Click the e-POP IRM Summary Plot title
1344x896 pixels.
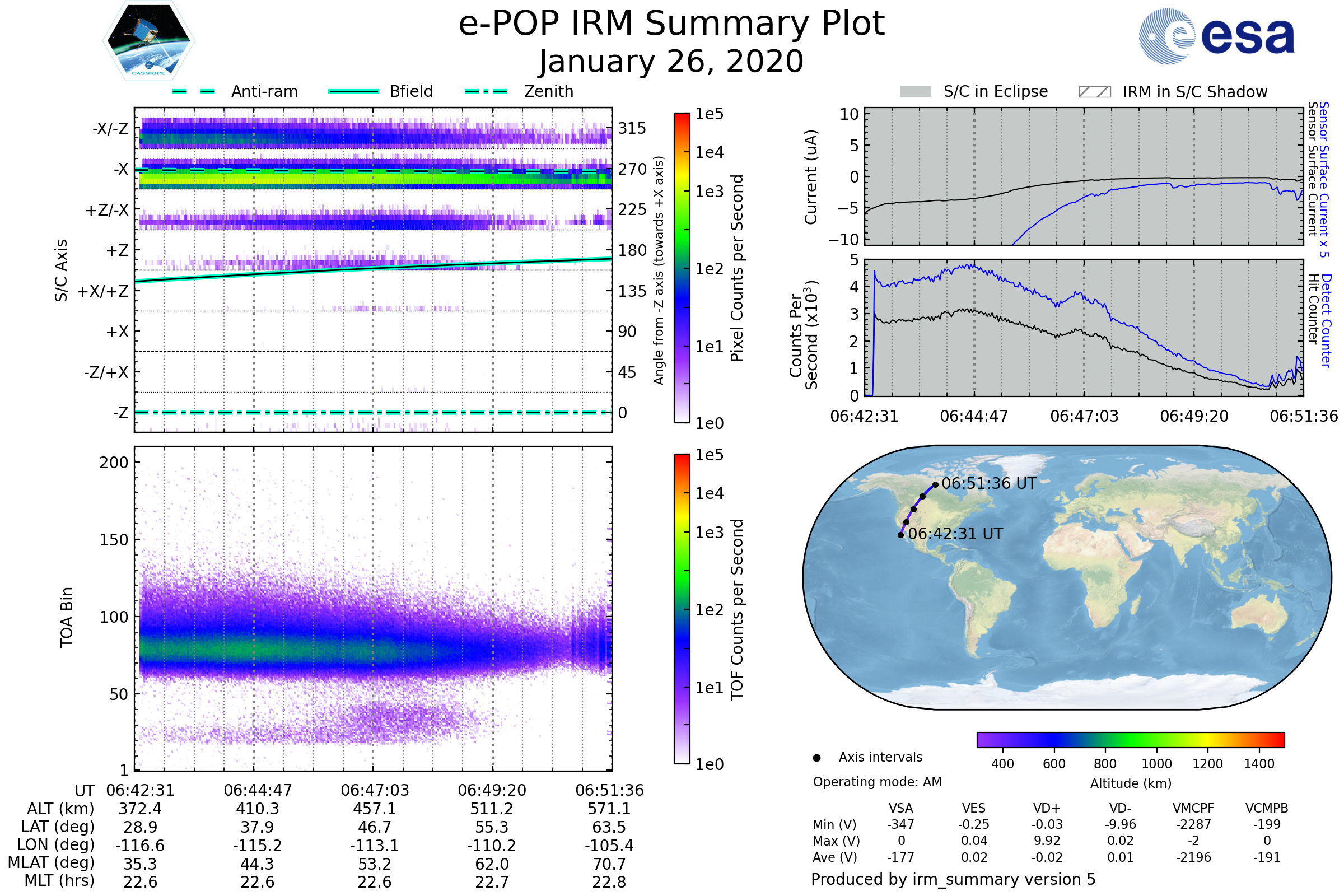(x=671, y=24)
